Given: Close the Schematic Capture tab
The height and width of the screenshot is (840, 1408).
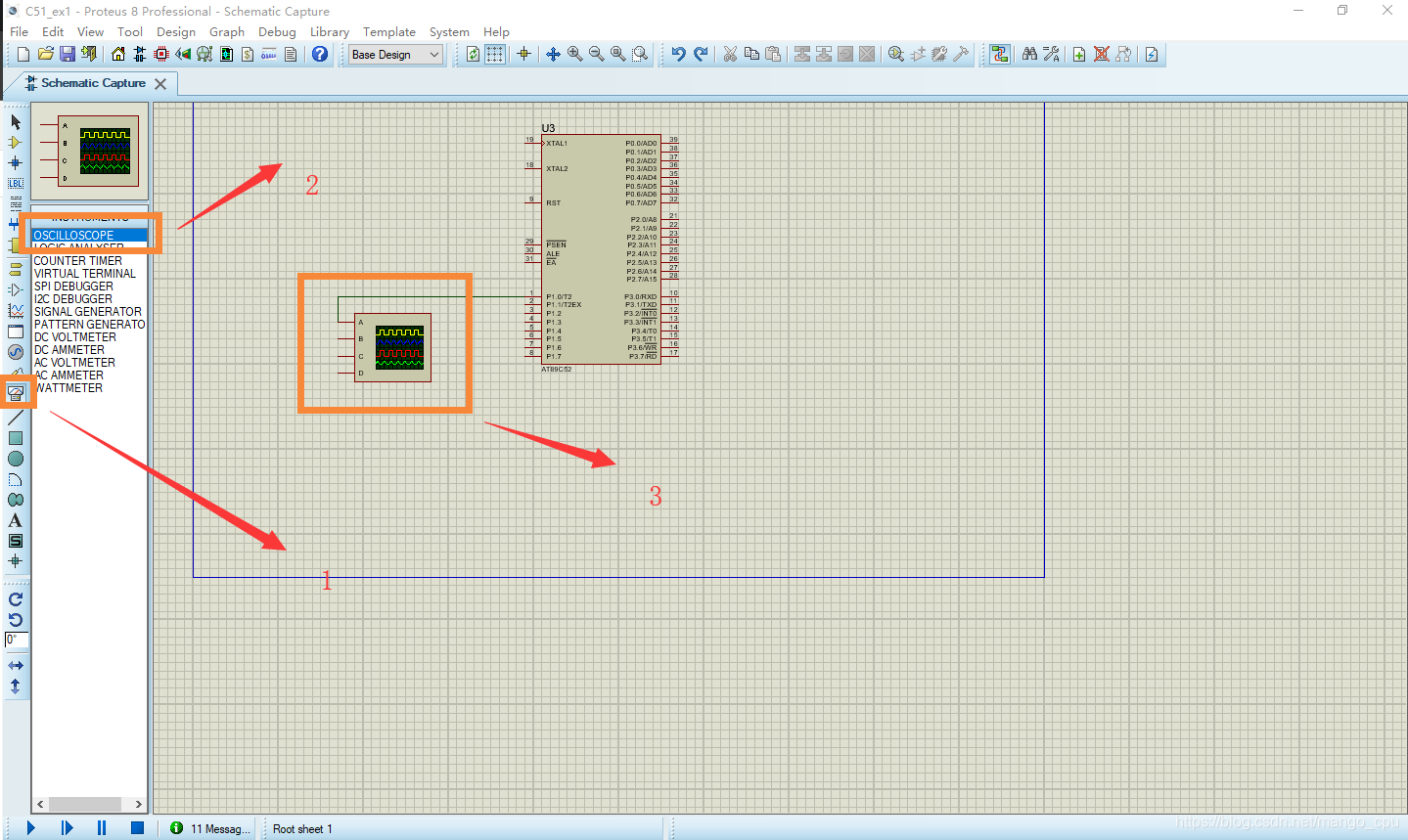Looking at the screenshot, I should coord(160,84).
